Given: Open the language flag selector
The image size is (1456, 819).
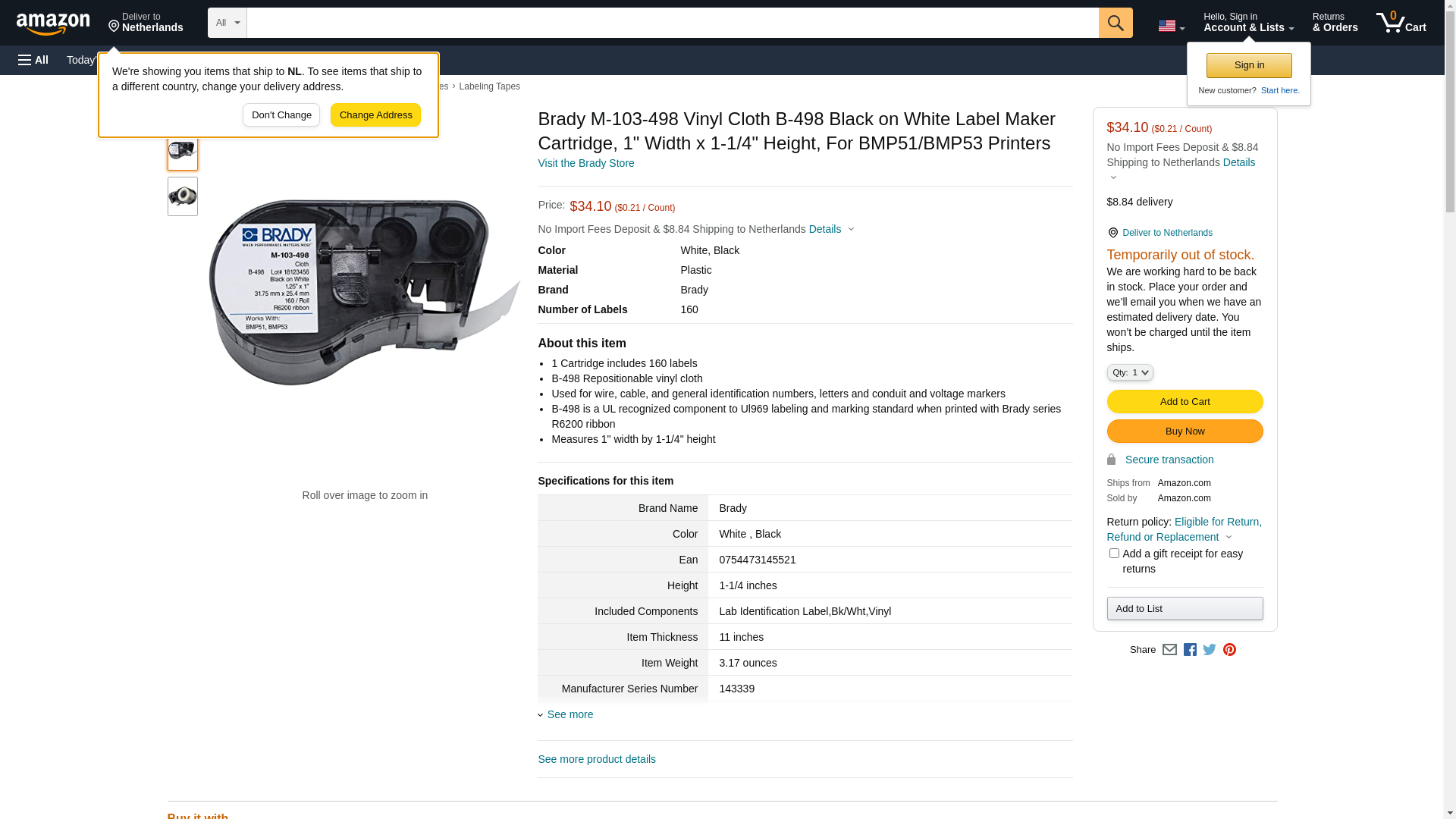Looking at the screenshot, I should tap(1171, 26).
